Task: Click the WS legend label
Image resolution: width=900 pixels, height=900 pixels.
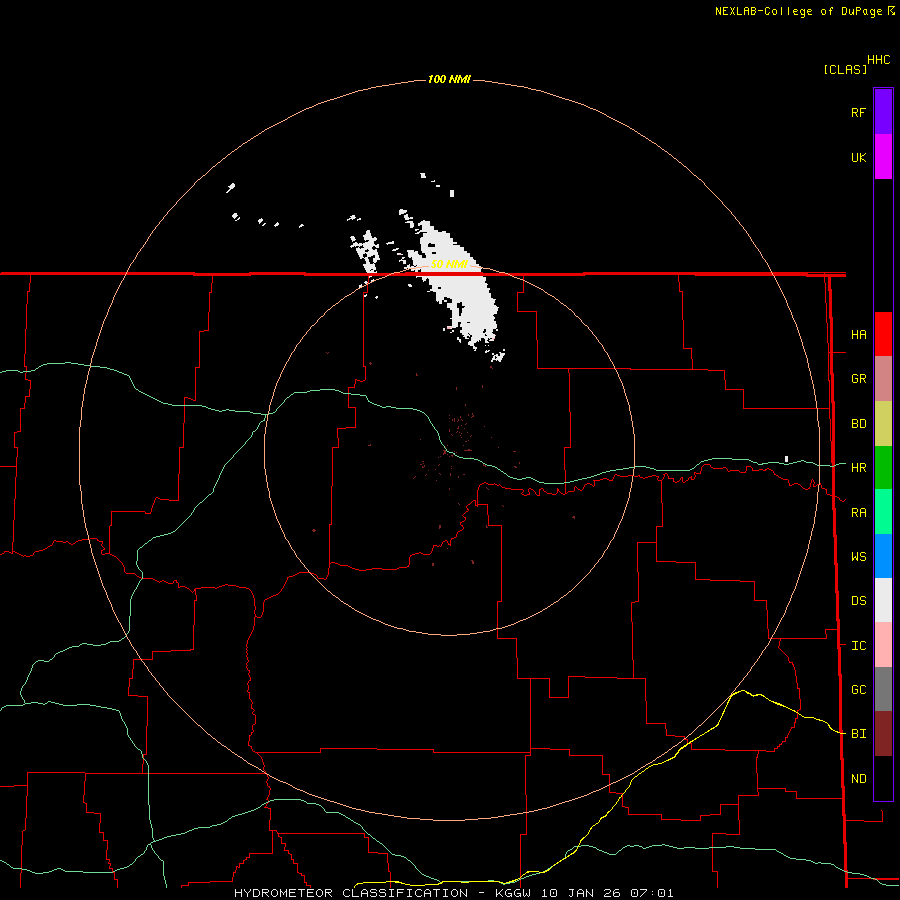Action: 858,557
